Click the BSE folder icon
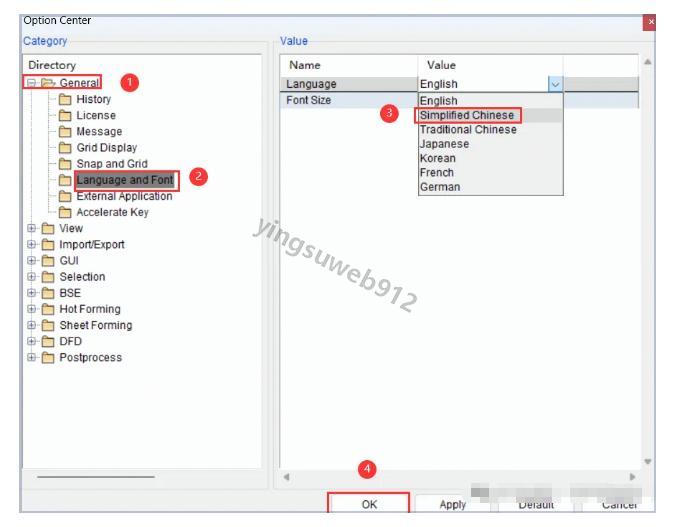The height and width of the screenshot is (527, 675). click(x=48, y=293)
